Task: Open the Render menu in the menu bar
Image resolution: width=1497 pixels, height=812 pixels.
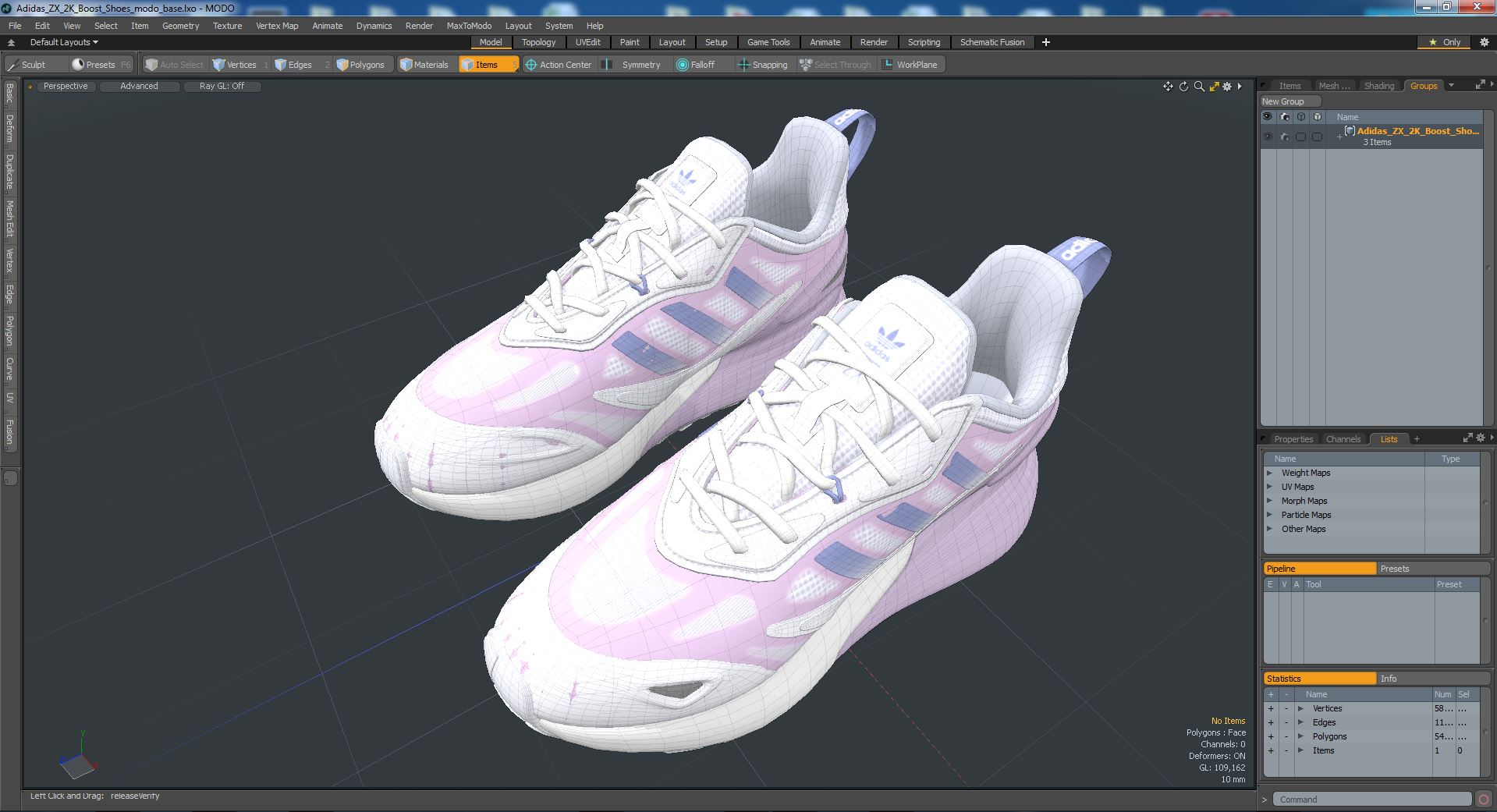Action: pos(419,26)
